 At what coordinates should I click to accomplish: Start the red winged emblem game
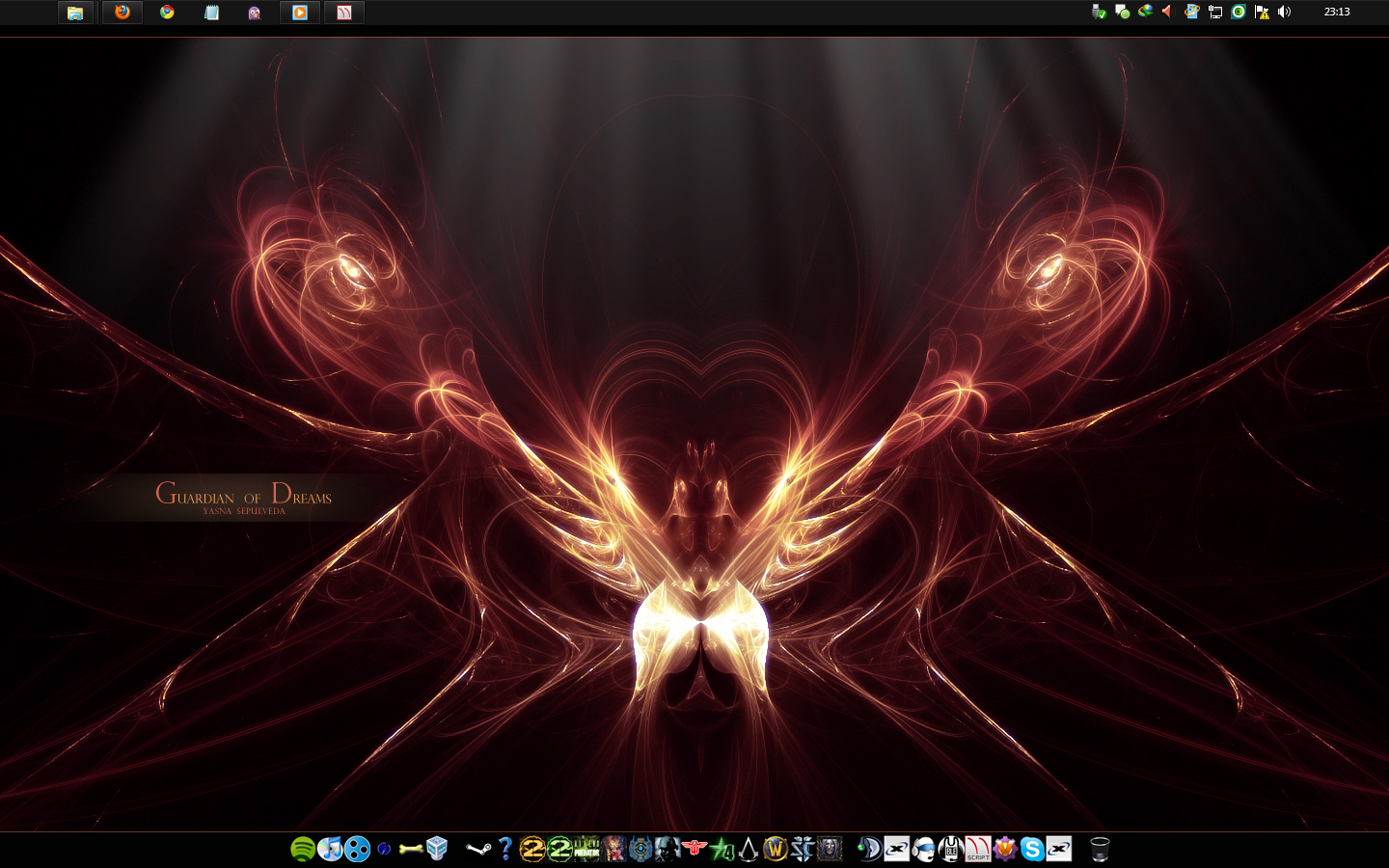694,849
